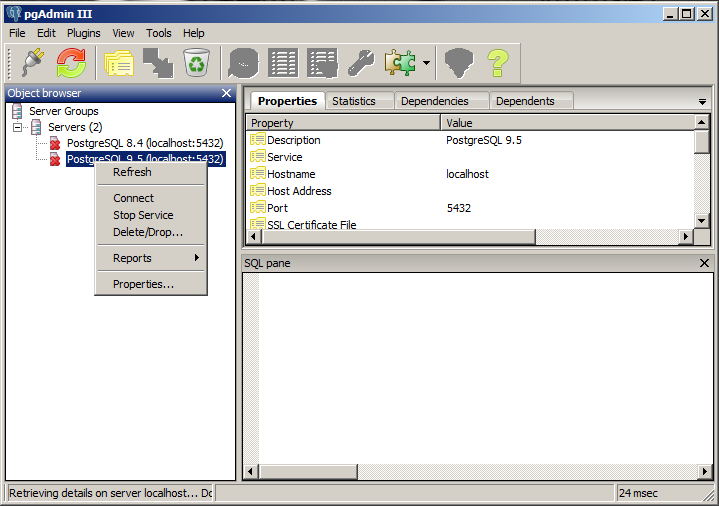Open the Edit menu
Viewport: 719px width, 506px height.
point(46,33)
